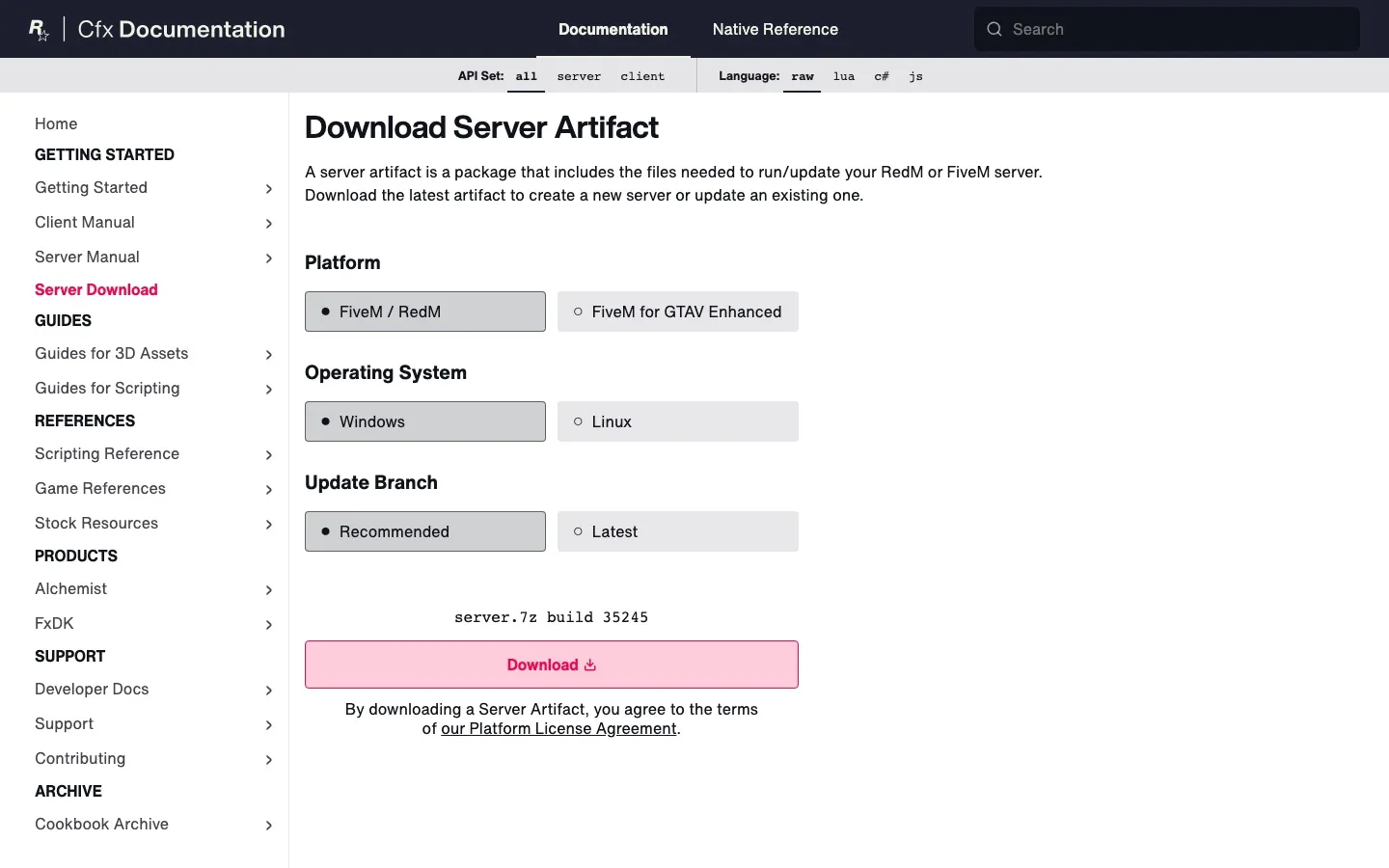The width and height of the screenshot is (1389, 868).
Task: Open Contributing sidebar item
Action: (x=80, y=758)
